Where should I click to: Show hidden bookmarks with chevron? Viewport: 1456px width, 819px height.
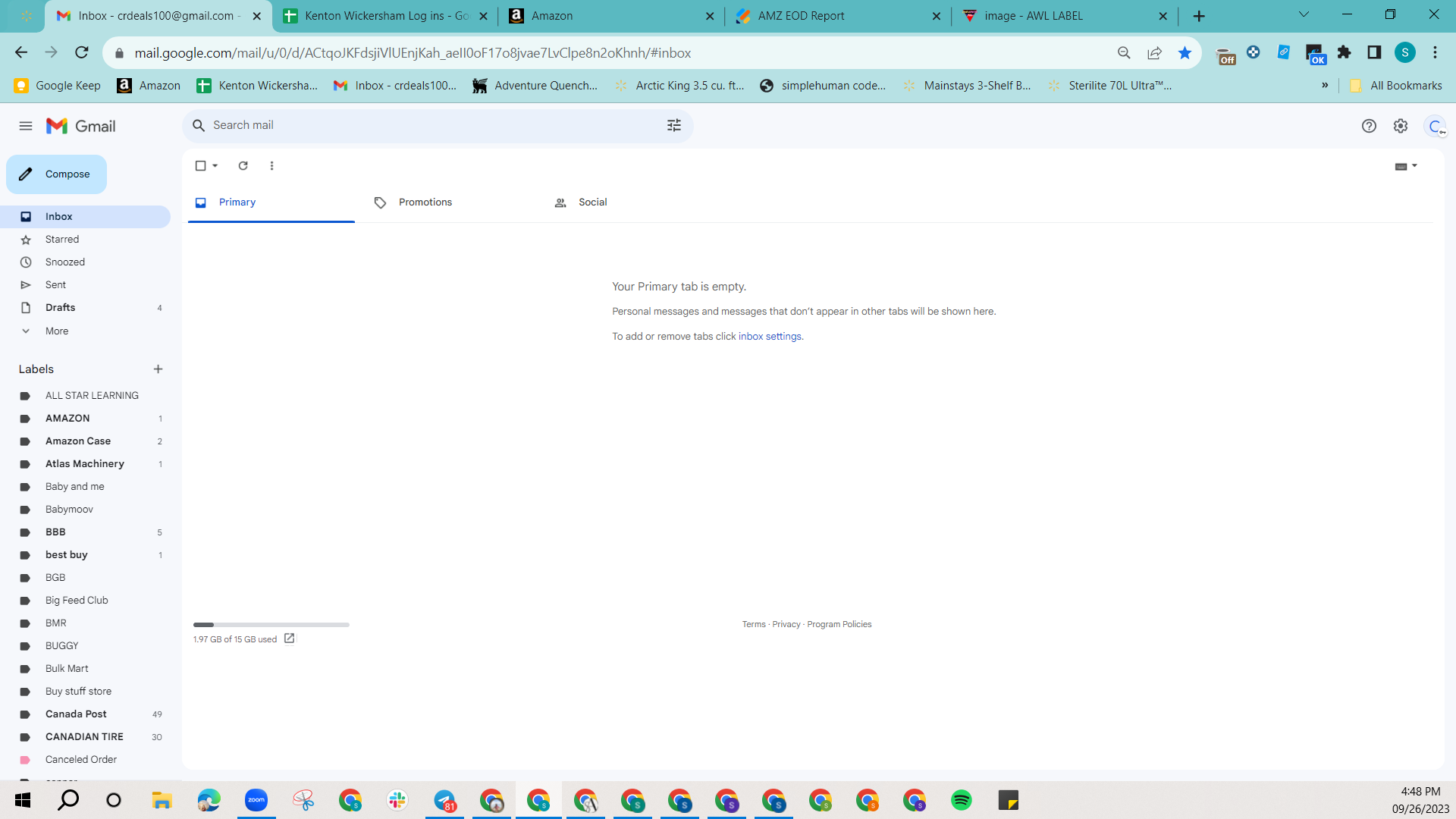[1325, 86]
